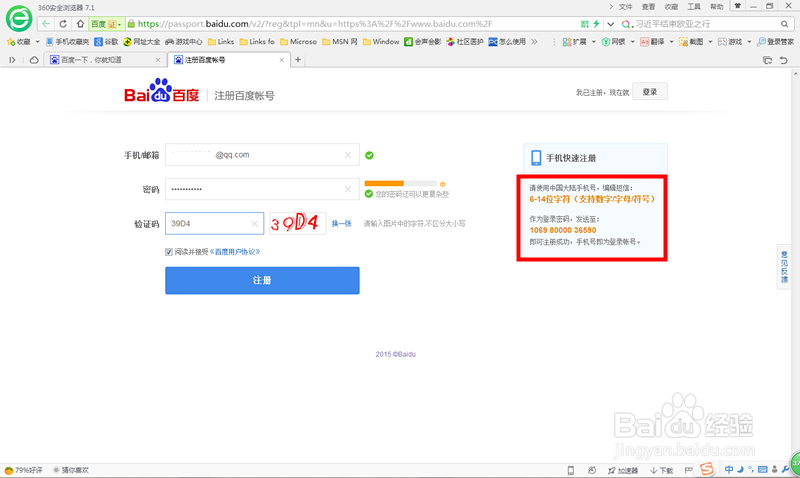The height and width of the screenshot is (478, 800).
Task: Click the 登录管家 login manager icon
Action: (776, 42)
